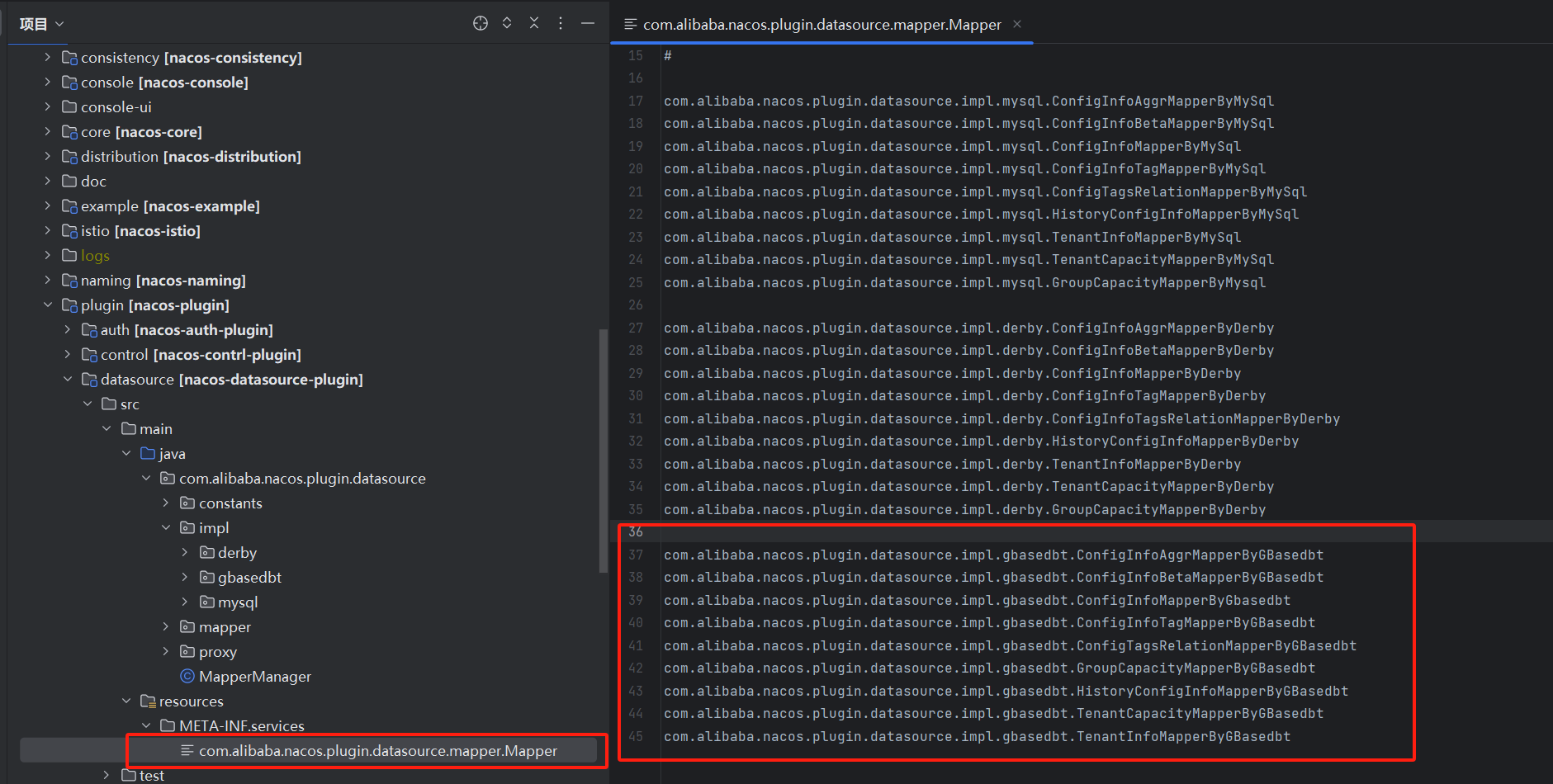Viewport: 1553px width, 784px height.
Task: Click the project tree vertical scrollbar
Action: [x=603, y=451]
